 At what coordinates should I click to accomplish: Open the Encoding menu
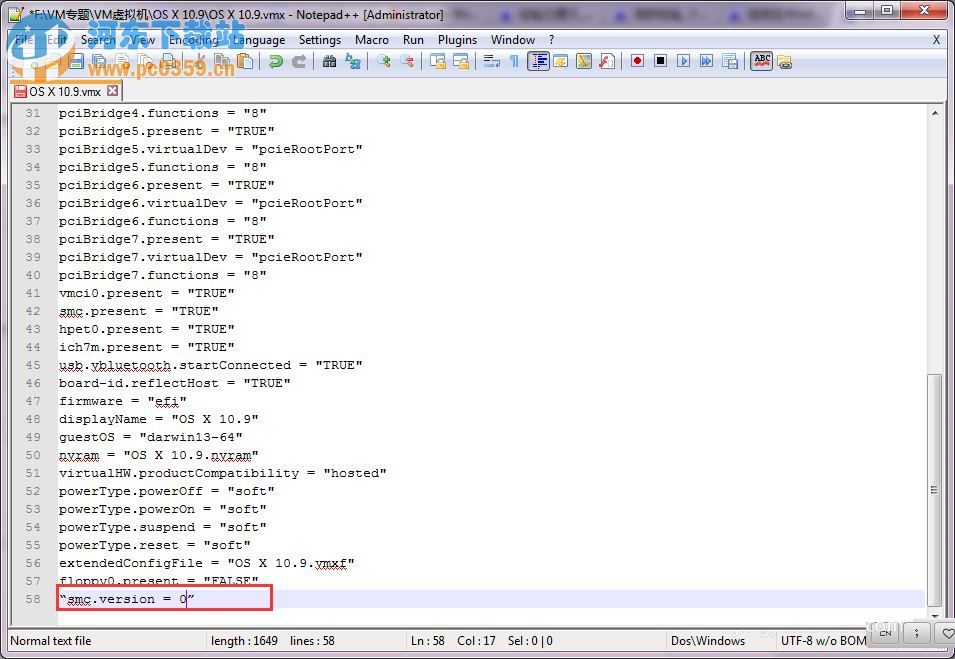(193, 40)
